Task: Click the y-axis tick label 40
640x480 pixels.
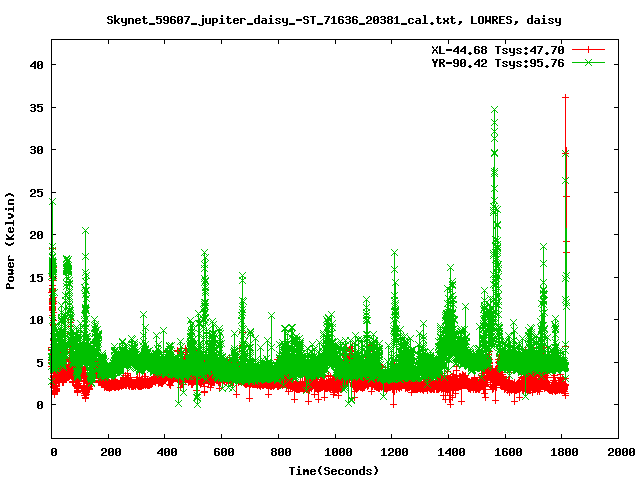Action: tap(37, 65)
